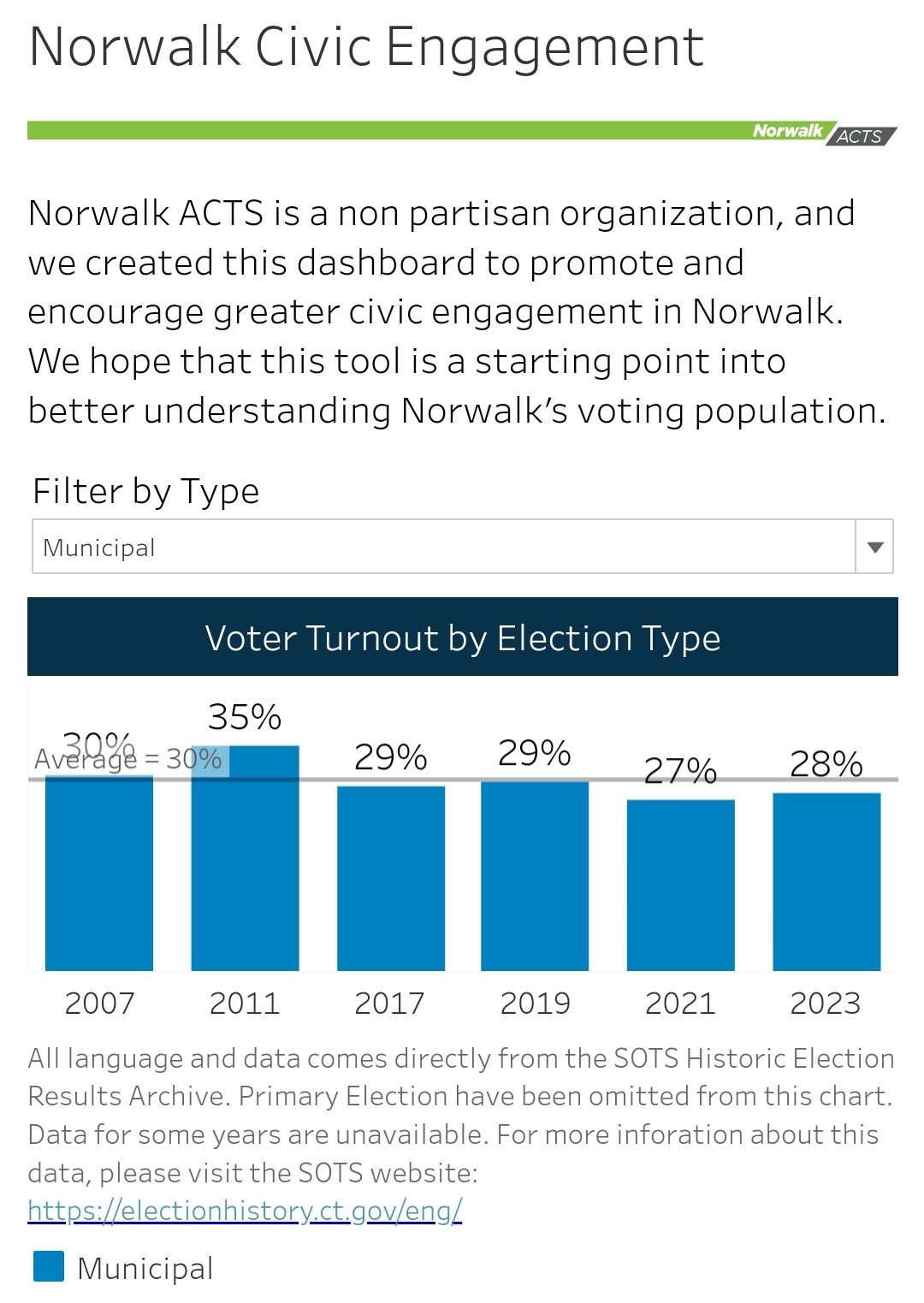The height and width of the screenshot is (1303, 924).
Task: Click the 35% data label above the 2011 bar
Action: [x=244, y=717]
